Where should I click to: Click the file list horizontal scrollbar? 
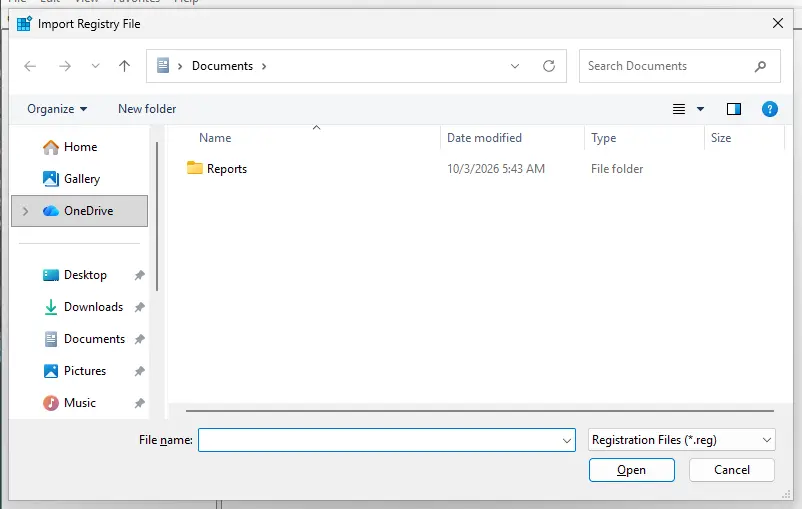tap(480, 410)
